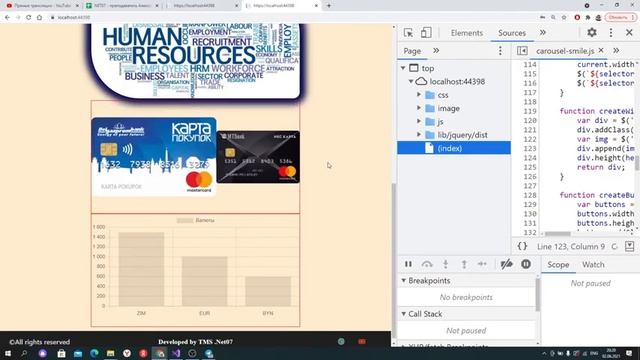
Task: Click the image folder name
Action: (x=449, y=109)
